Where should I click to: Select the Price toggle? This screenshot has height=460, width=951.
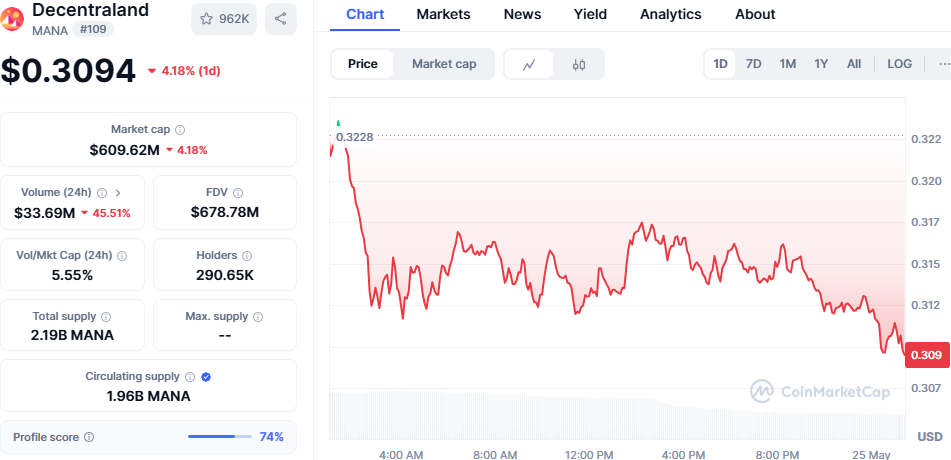(363, 64)
